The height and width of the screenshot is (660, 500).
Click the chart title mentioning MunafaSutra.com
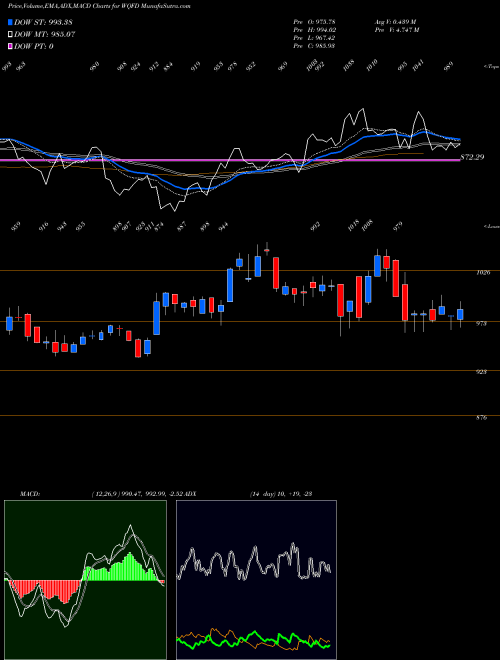coord(99,6)
